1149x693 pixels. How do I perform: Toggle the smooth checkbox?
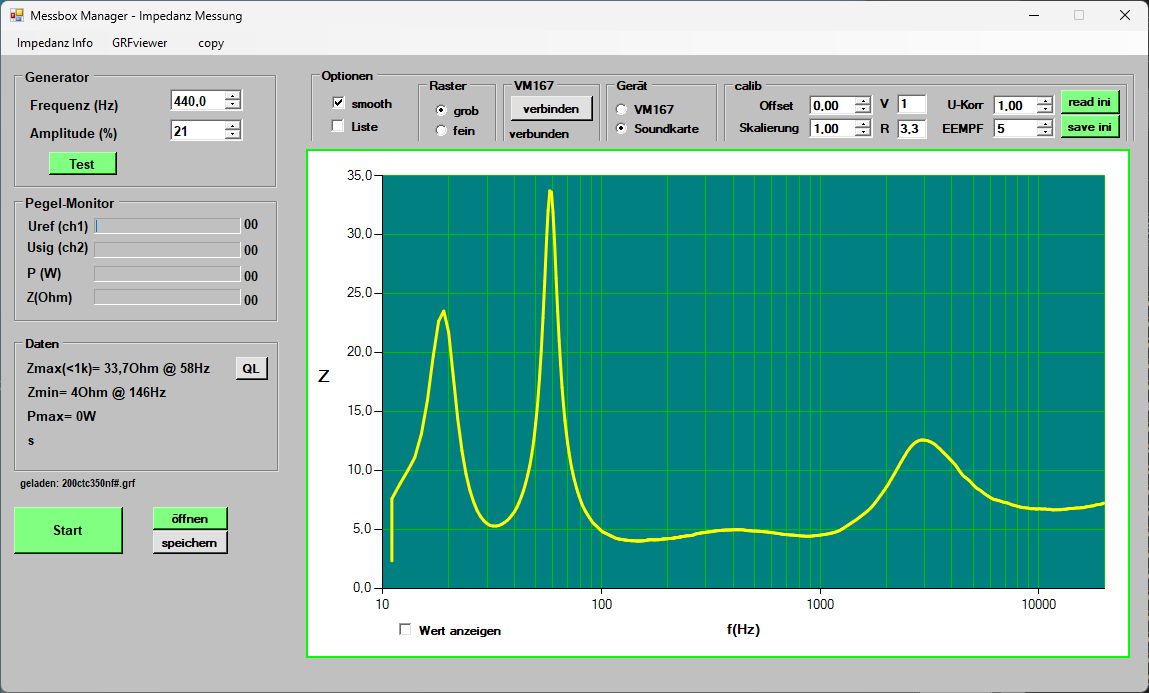pos(338,103)
